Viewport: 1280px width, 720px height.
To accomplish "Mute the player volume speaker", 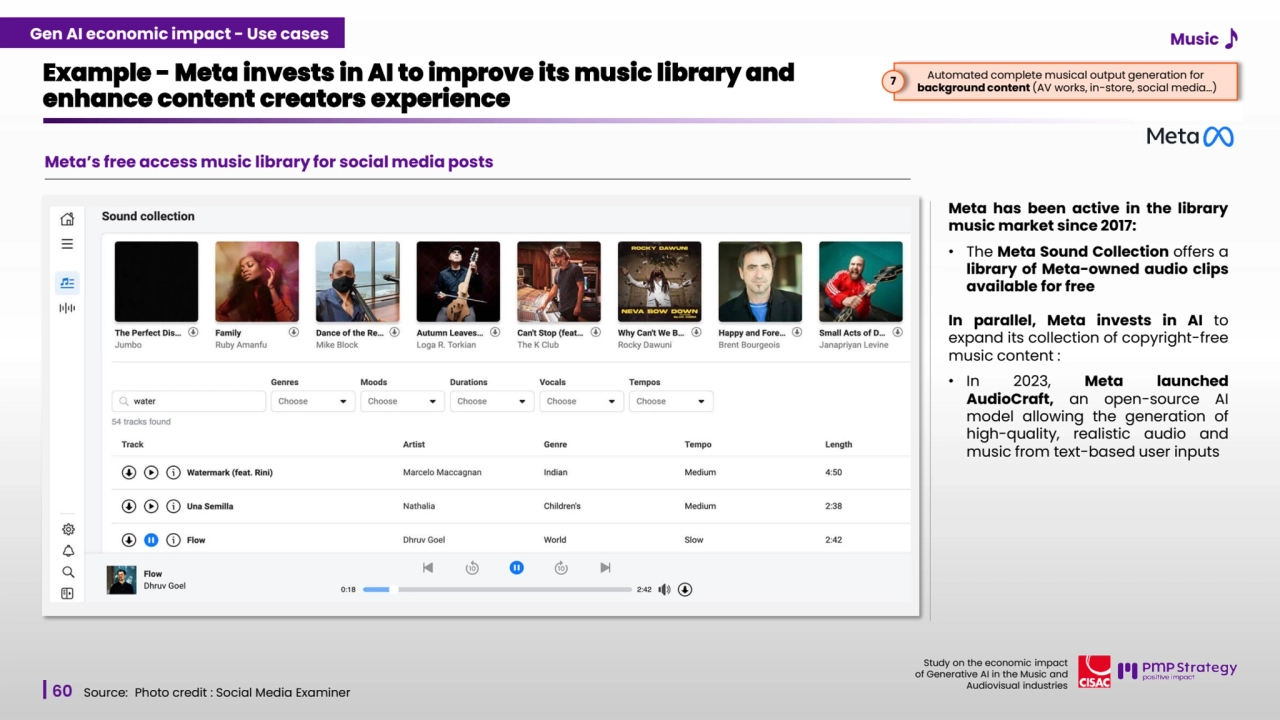I will (664, 589).
